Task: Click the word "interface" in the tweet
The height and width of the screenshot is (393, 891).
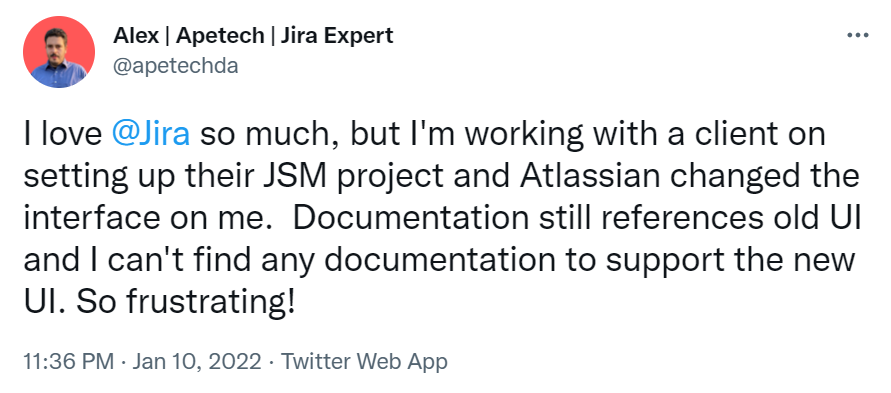Action: click(x=90, y=219)
